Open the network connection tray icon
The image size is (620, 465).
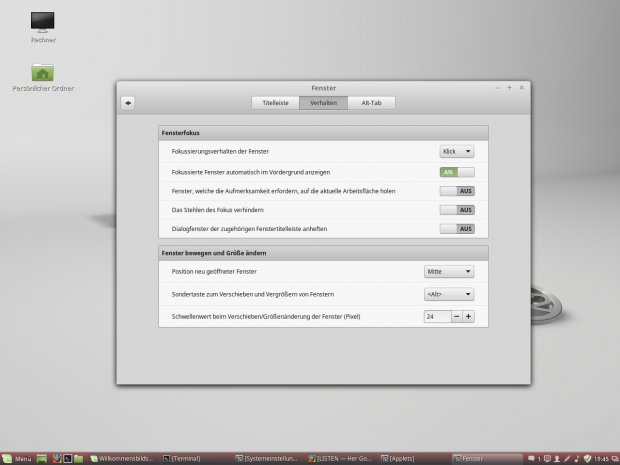pos(567,459)
